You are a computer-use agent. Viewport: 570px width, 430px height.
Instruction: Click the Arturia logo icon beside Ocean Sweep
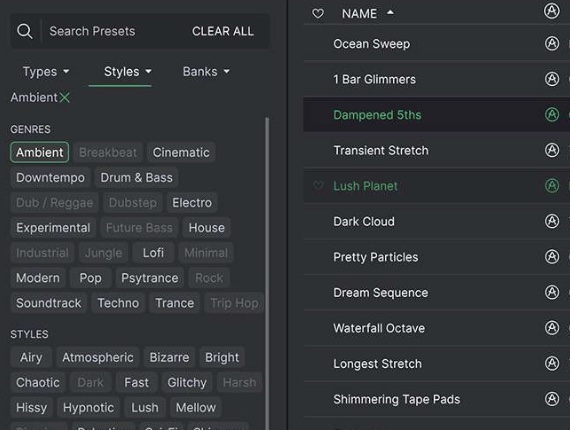552,43
